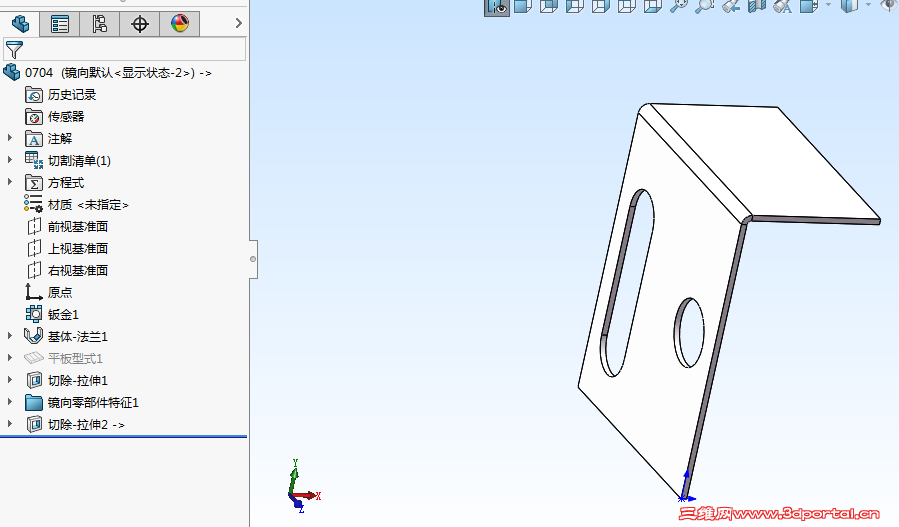Click the 切割清单 table icon
899x527 pixels.
click(34, 160)
